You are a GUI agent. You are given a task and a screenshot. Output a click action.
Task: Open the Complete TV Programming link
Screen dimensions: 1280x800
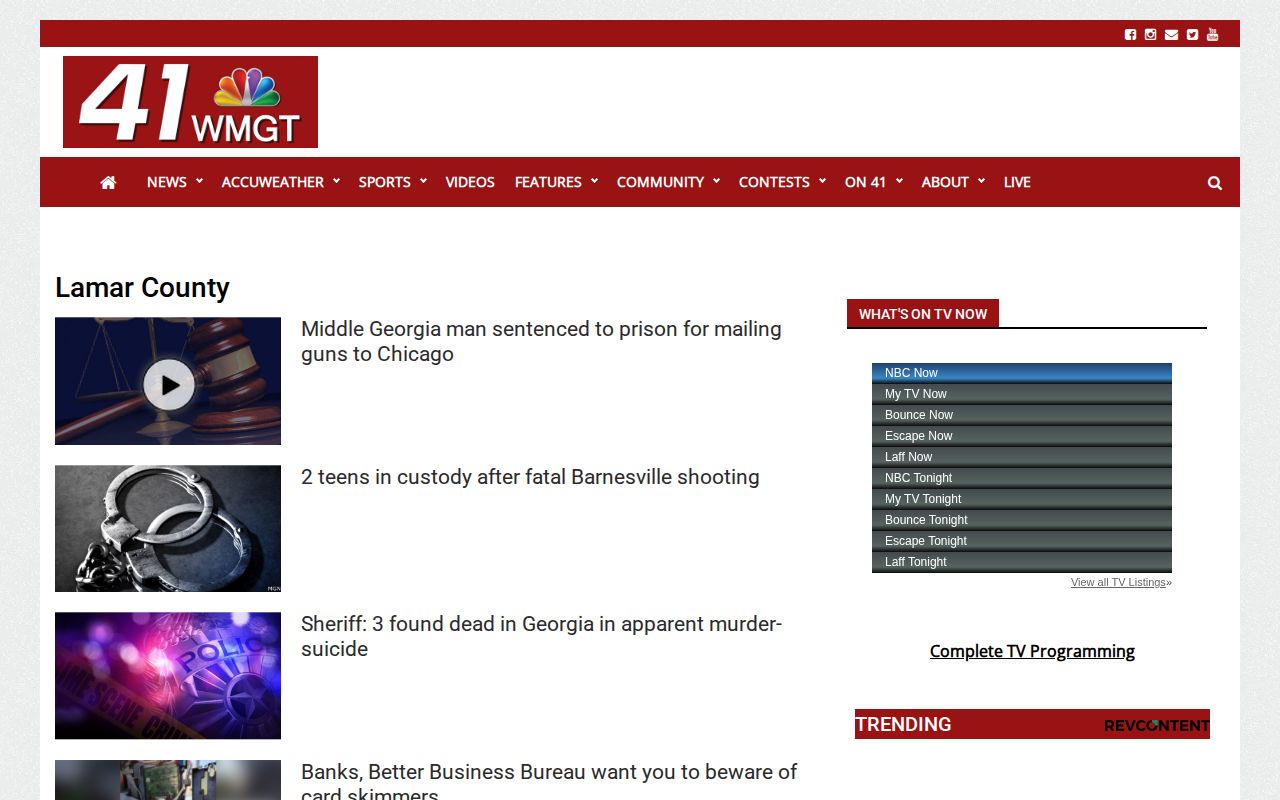(x=1032, y=651)
